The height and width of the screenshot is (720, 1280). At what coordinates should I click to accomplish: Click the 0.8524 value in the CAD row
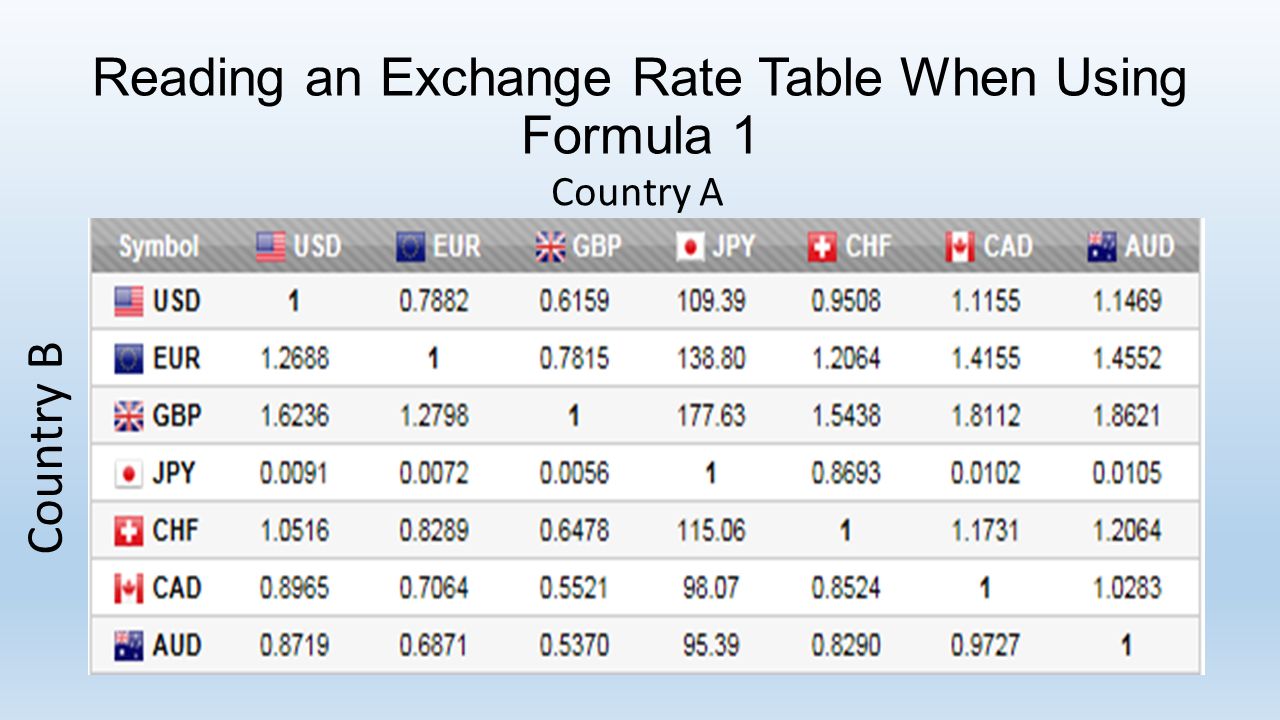coord(846,588)
